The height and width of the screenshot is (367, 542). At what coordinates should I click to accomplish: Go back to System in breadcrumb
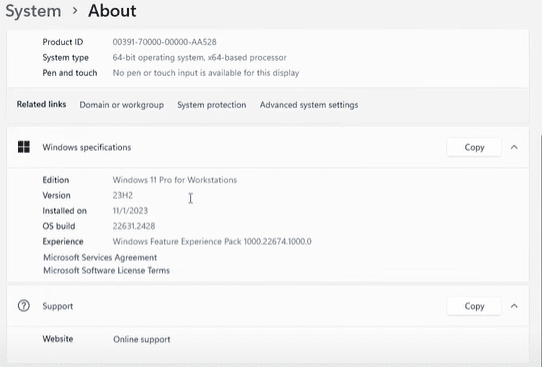[x=34, y=11]
